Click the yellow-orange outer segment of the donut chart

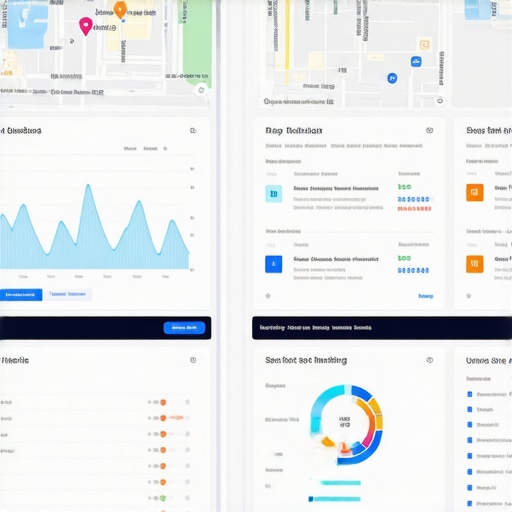pyautogui.click(x=377, y=413)
